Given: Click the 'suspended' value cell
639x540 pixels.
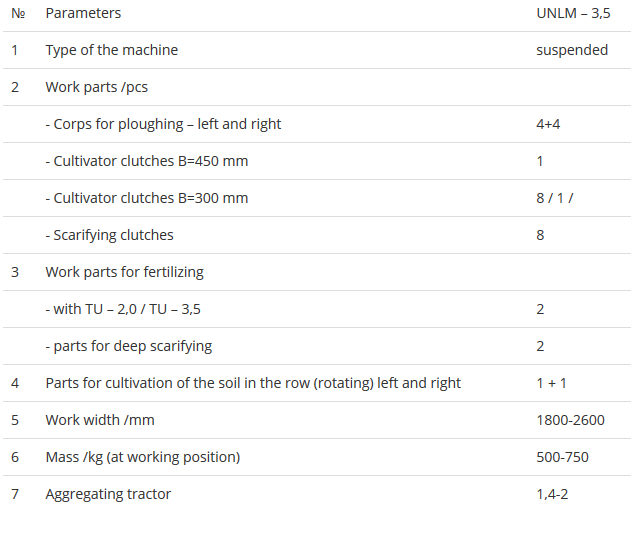Looking at the screenshot, I should coord(572,50).
